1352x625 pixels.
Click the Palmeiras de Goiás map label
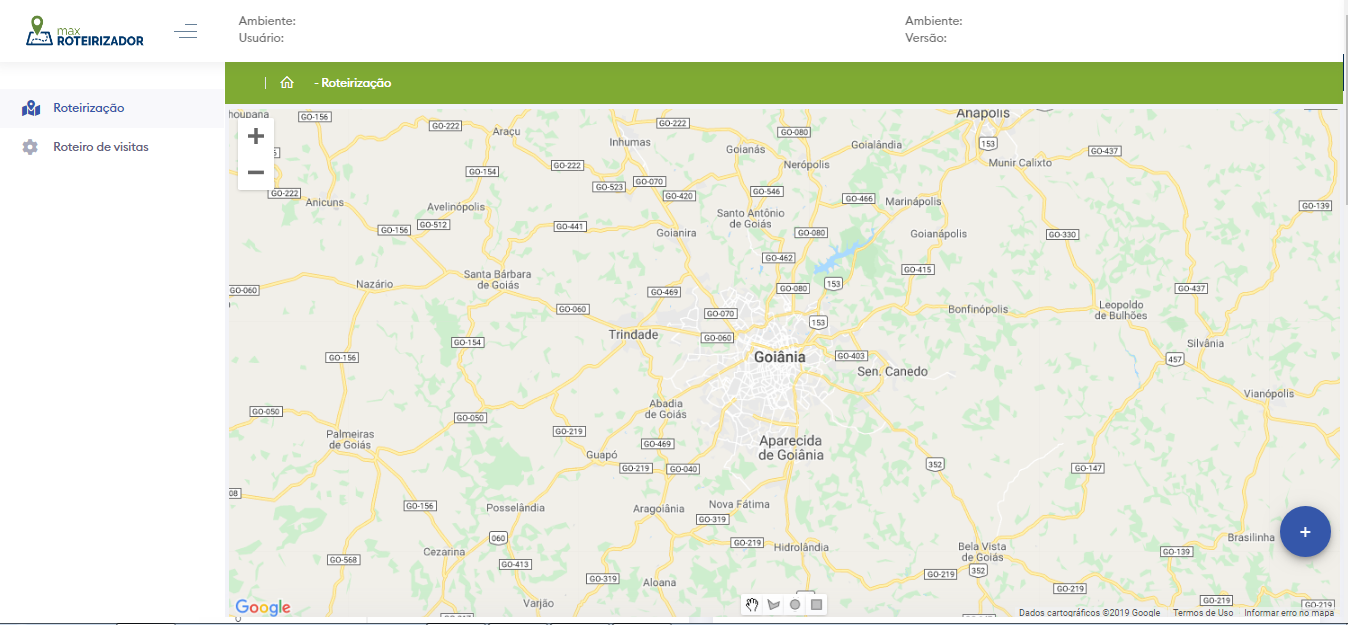point(350,440)
